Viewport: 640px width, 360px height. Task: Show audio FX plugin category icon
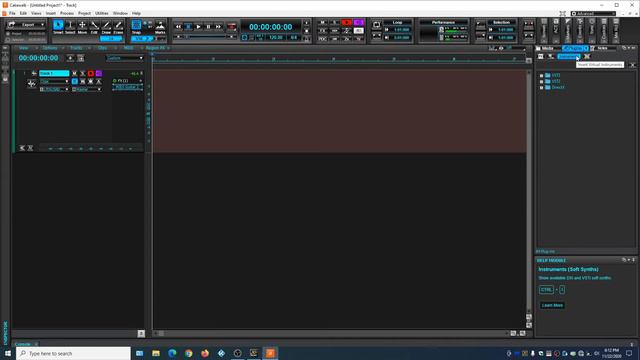coord(540,56)
